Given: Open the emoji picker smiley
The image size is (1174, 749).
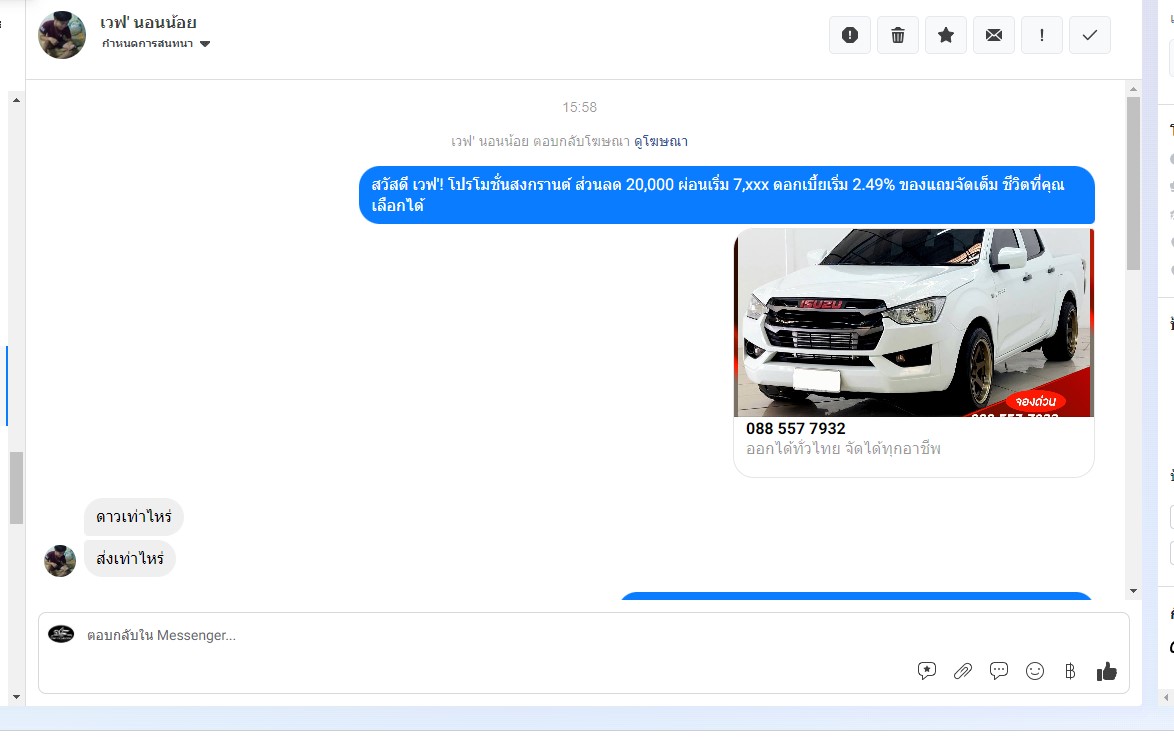Looking at the screenshot, I should tap(1035, 671).
